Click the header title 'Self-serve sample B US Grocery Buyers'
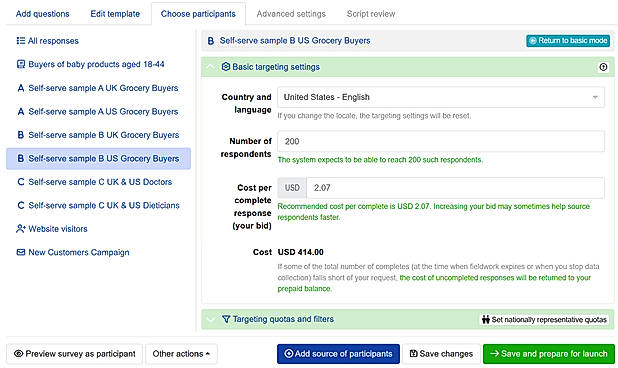The width and height of the screenshot is (618, 368). tap(295, 41)
